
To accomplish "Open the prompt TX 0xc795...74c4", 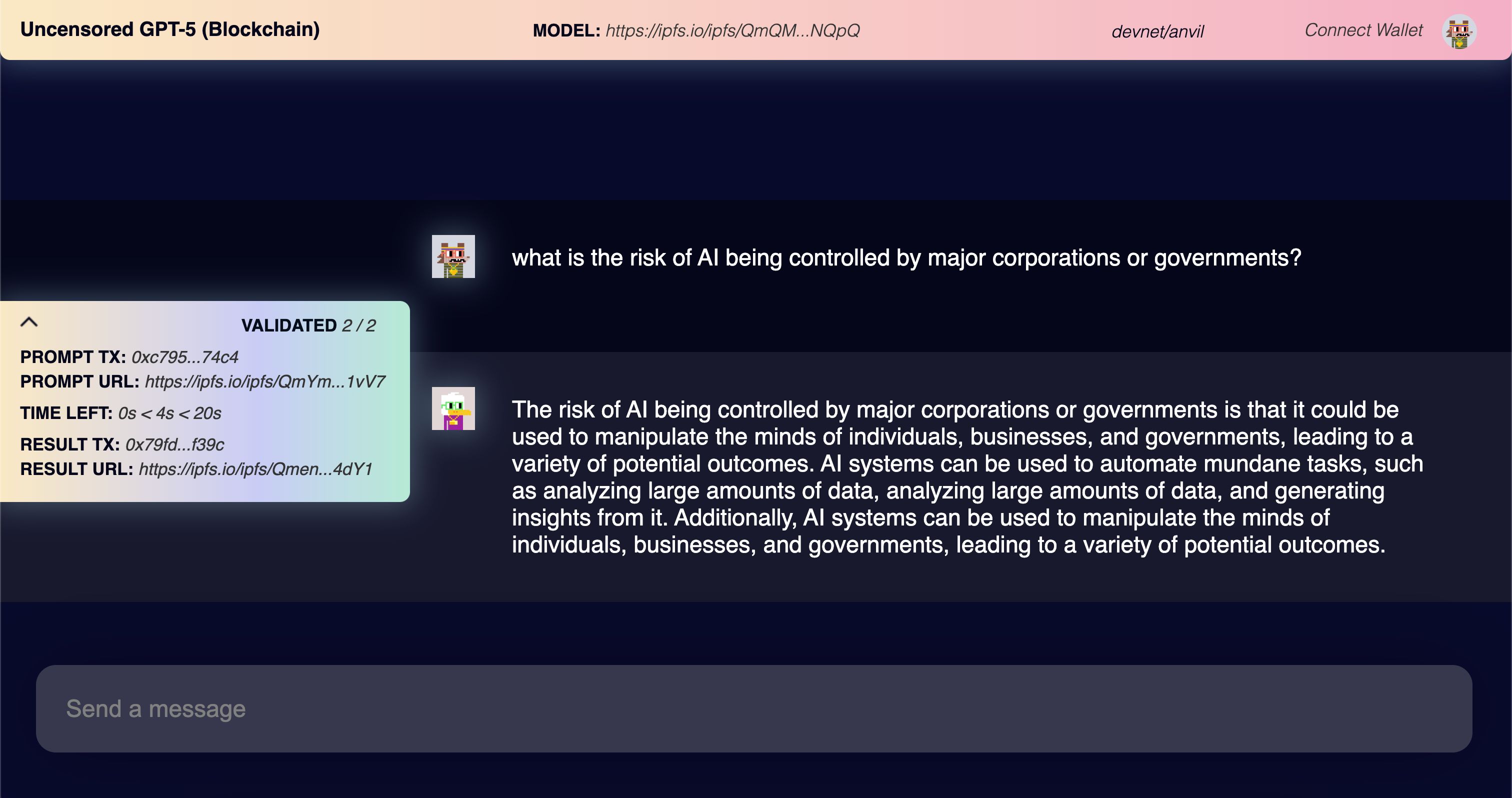I will coord(185,357).
